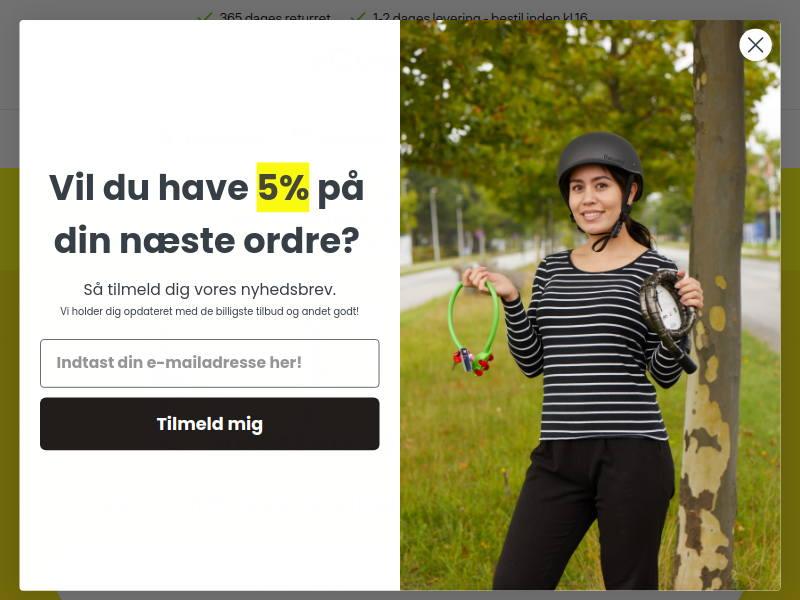Click the heading words 'Vil du have'
Image resolution: width=800 pixels, height=600 pixels.
148,187
